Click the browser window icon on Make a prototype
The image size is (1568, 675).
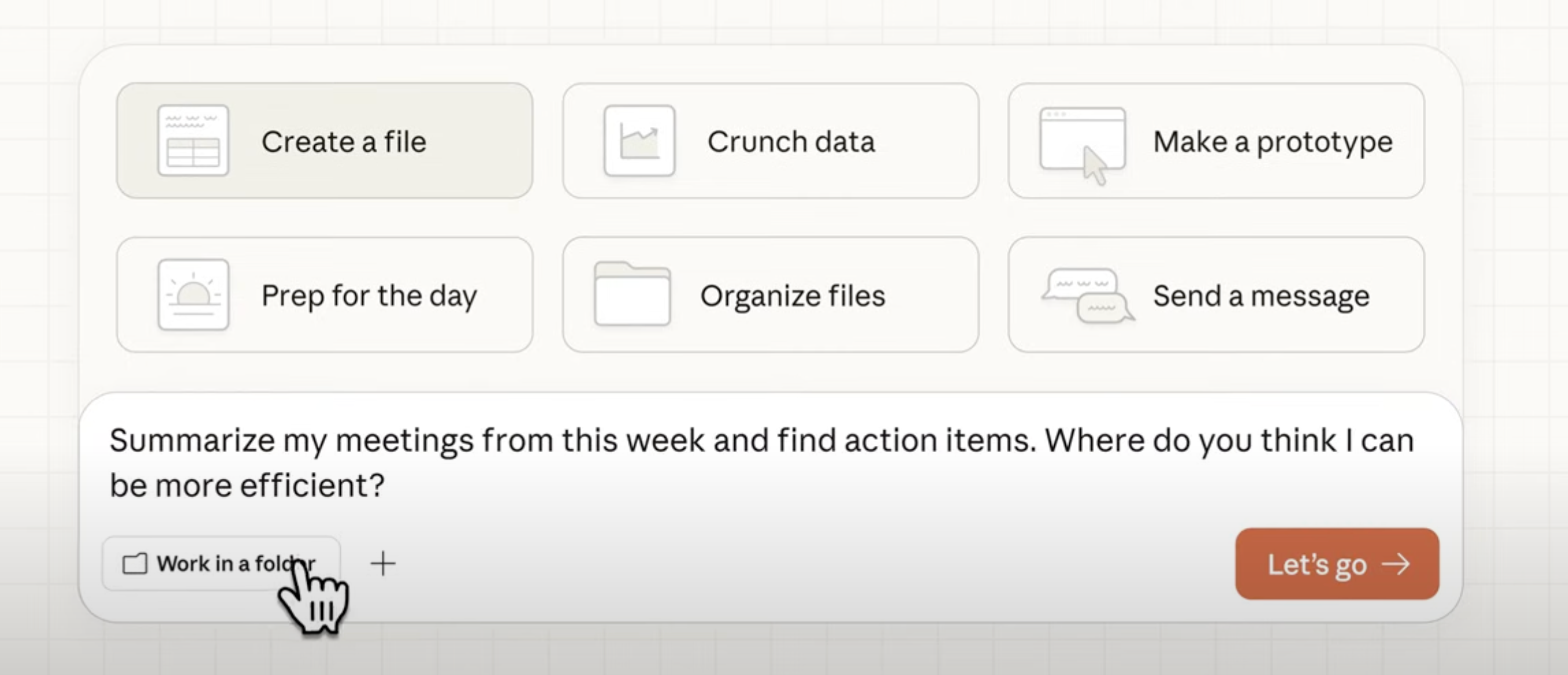coord(1083,142)
